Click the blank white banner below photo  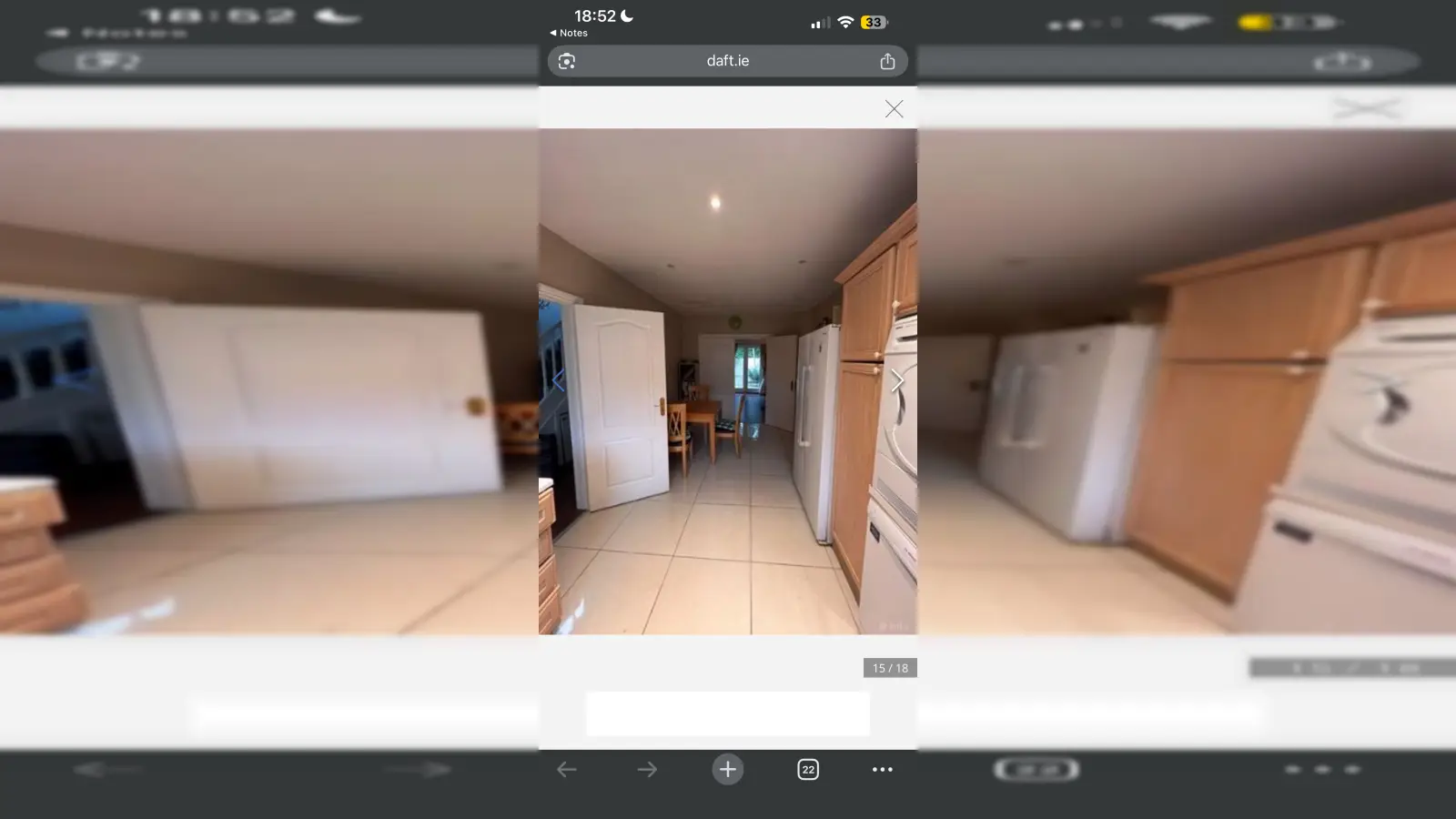727,713
